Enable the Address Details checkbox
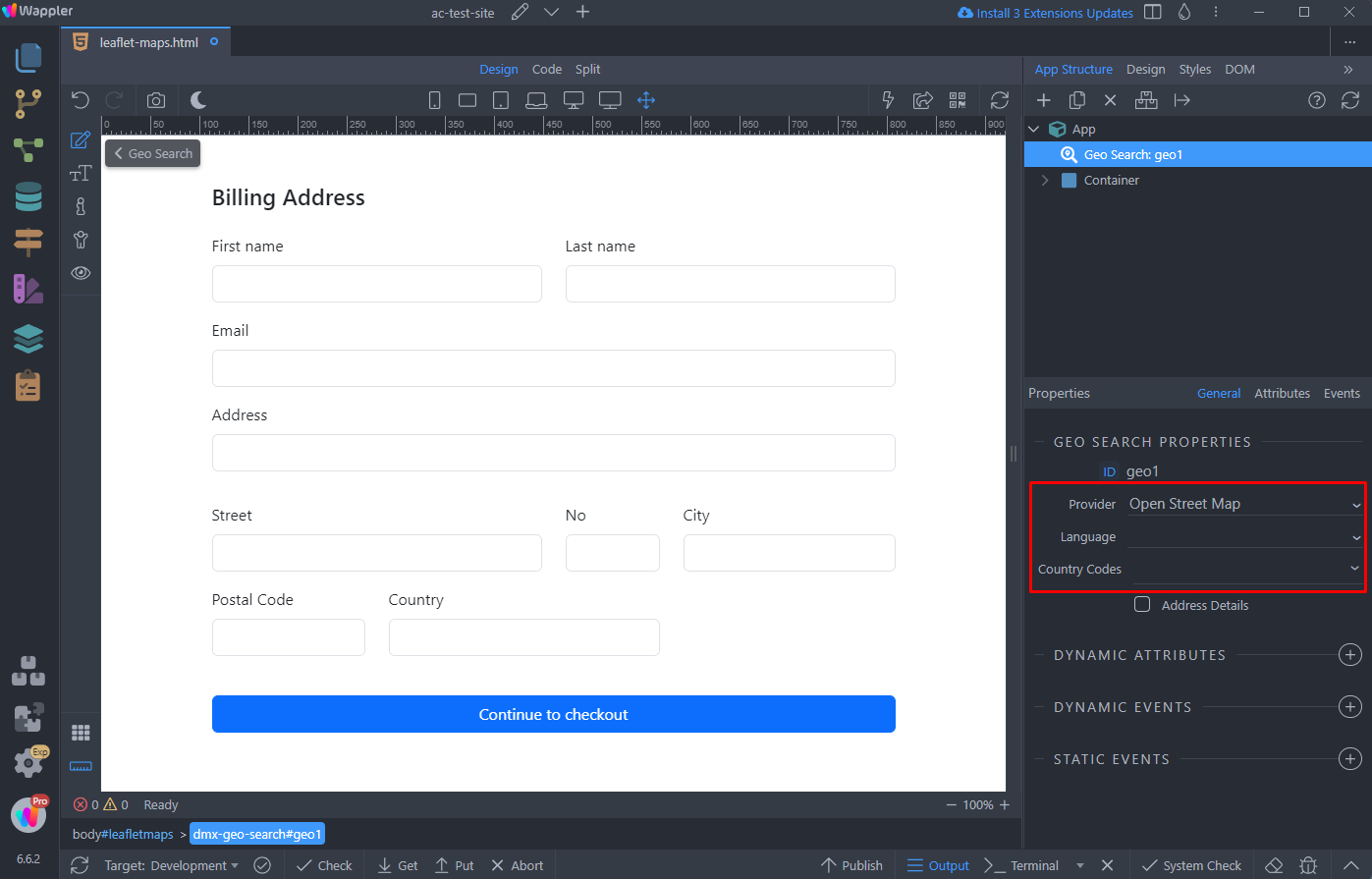1372x879 pixels. click(x=1142, y=604)
